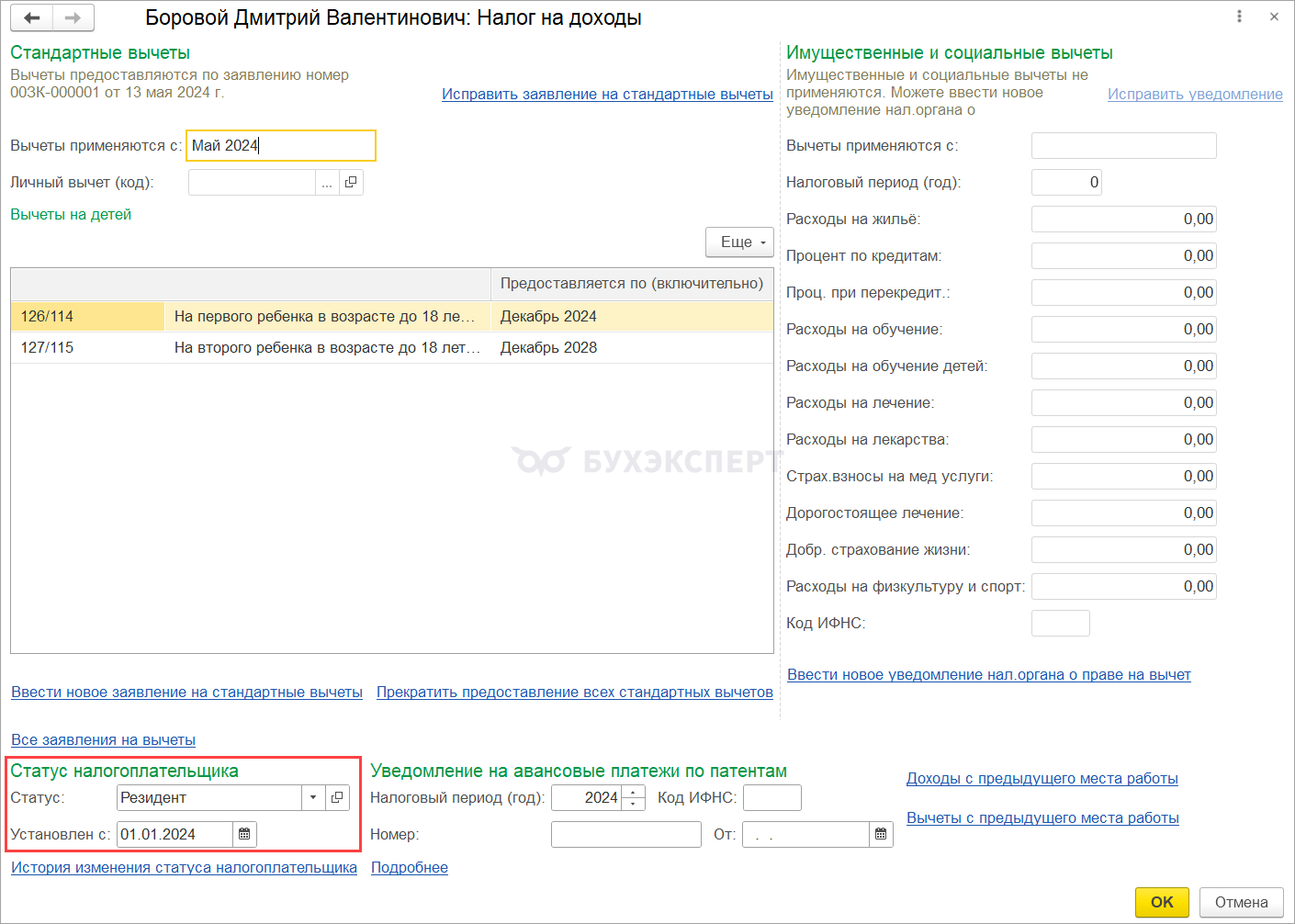The image size is (1295, 924).
Task: Click the forward arrow navigation button
Action: pyautogui.click(x=73, y=18)
